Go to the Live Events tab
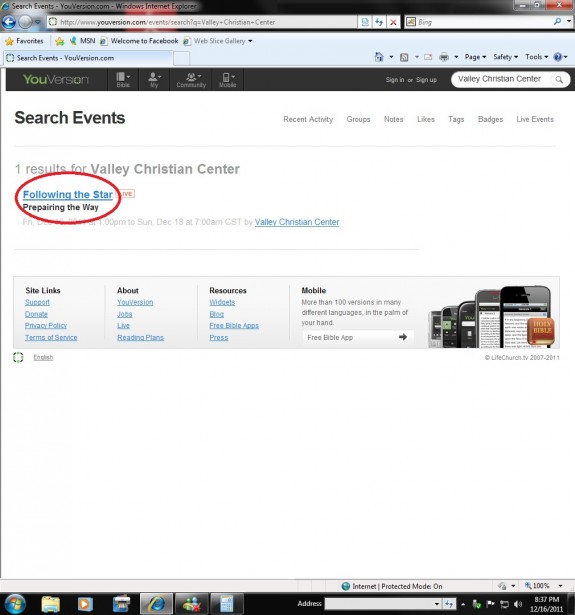Image resolution: width=575 pixels, height=615 pixels. point(535,119)
